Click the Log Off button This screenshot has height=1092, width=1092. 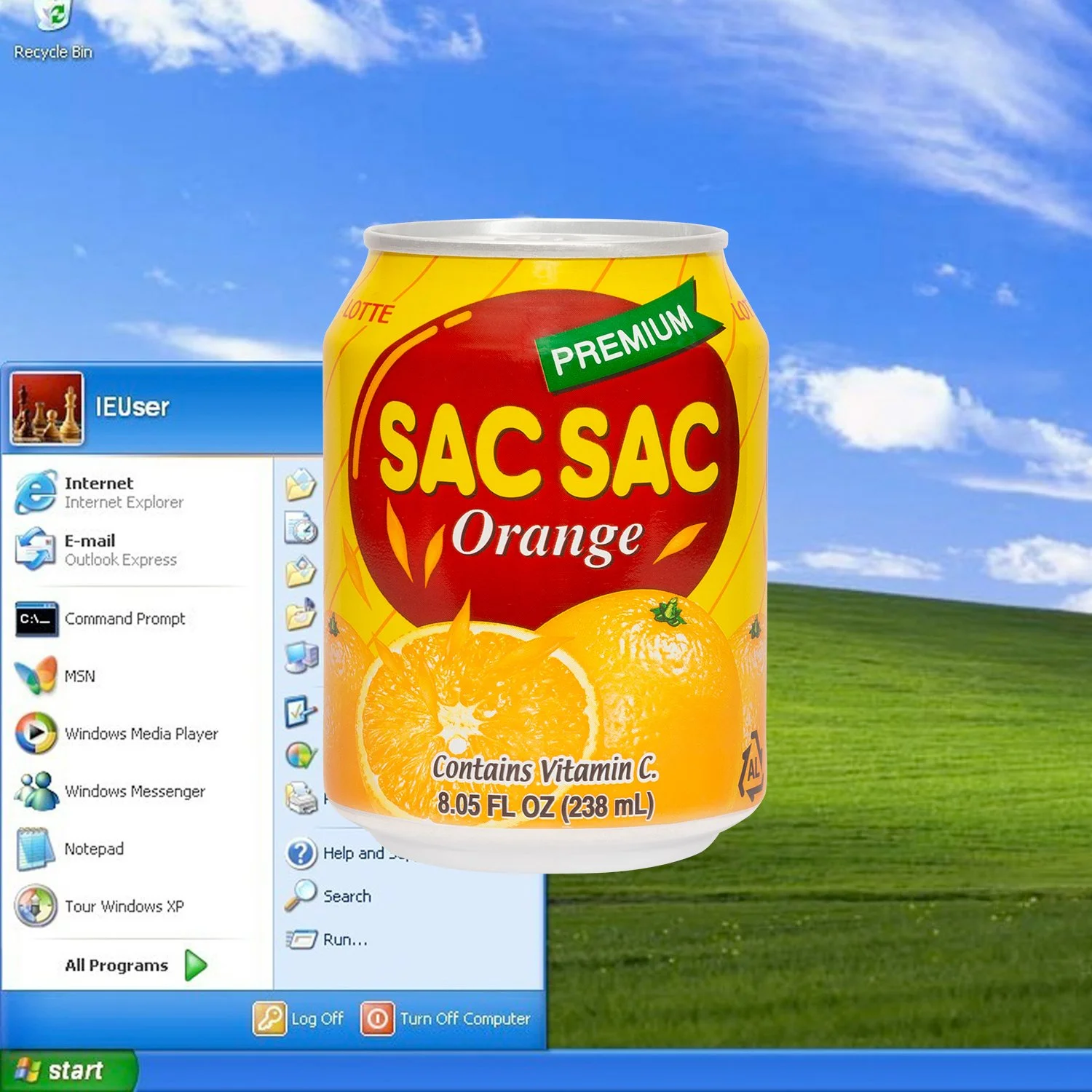[x=298, y=1018]
